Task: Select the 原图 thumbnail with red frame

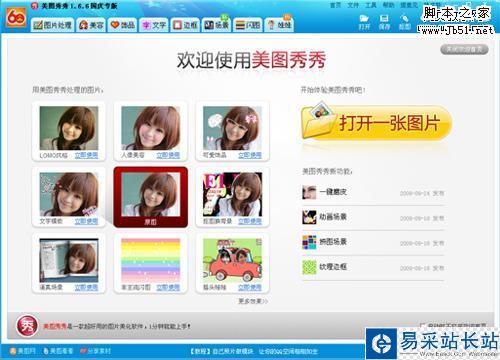Action: pyautogui.click(x=151, y=197)
